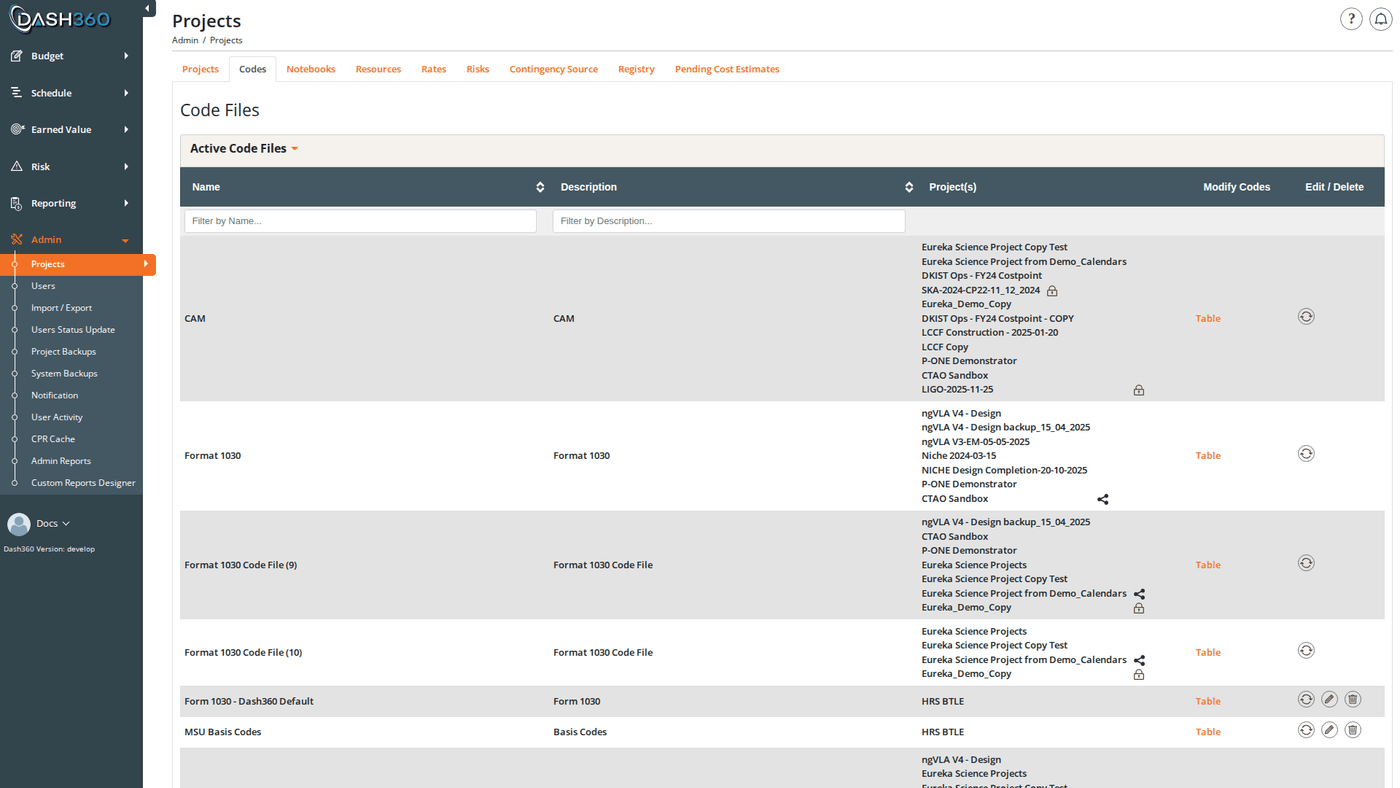Click refresh icon for Format 1030 Code File (10)
This screenshot has width=1400, height=788.
pos(1306,650)
